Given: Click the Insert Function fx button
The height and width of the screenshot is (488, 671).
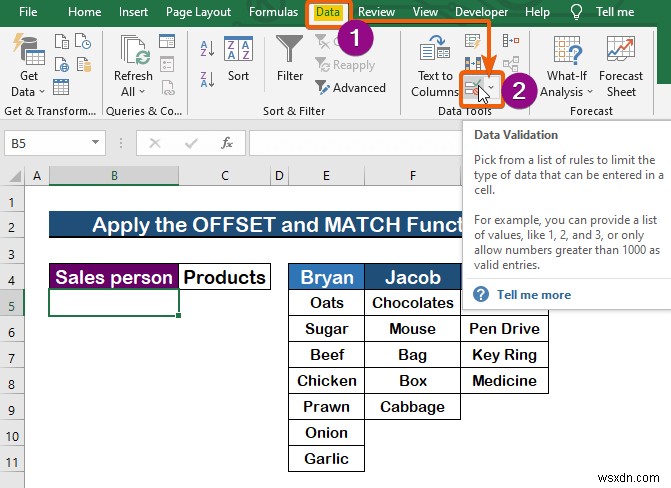Looking at the screenshot, I should (x=226, y=143).
